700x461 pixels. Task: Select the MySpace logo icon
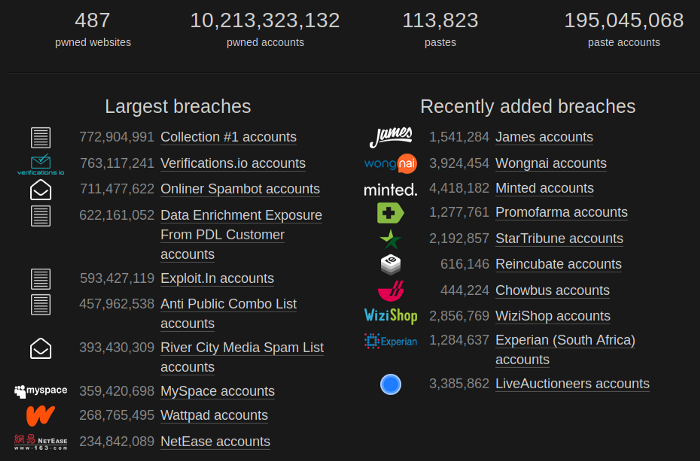click(41, 391)
